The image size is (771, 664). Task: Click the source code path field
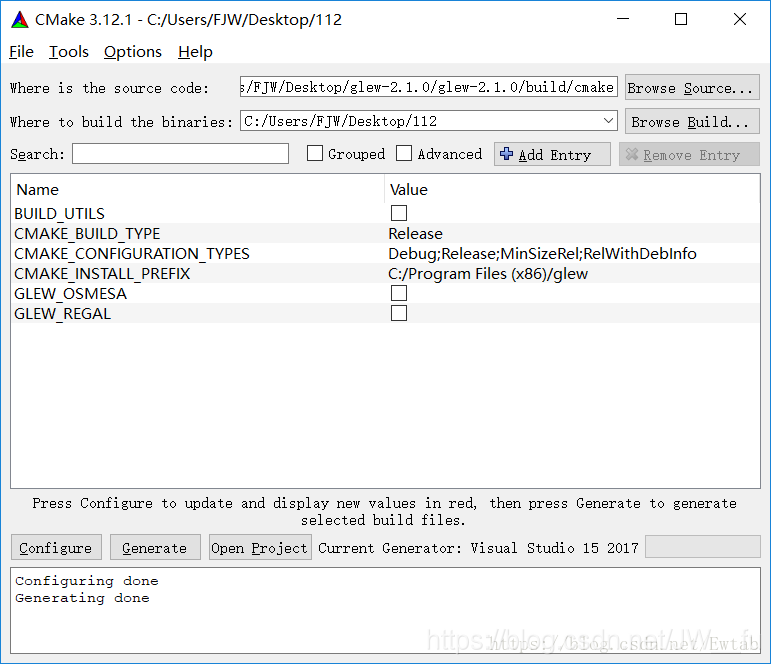click(x=429, y=87)
